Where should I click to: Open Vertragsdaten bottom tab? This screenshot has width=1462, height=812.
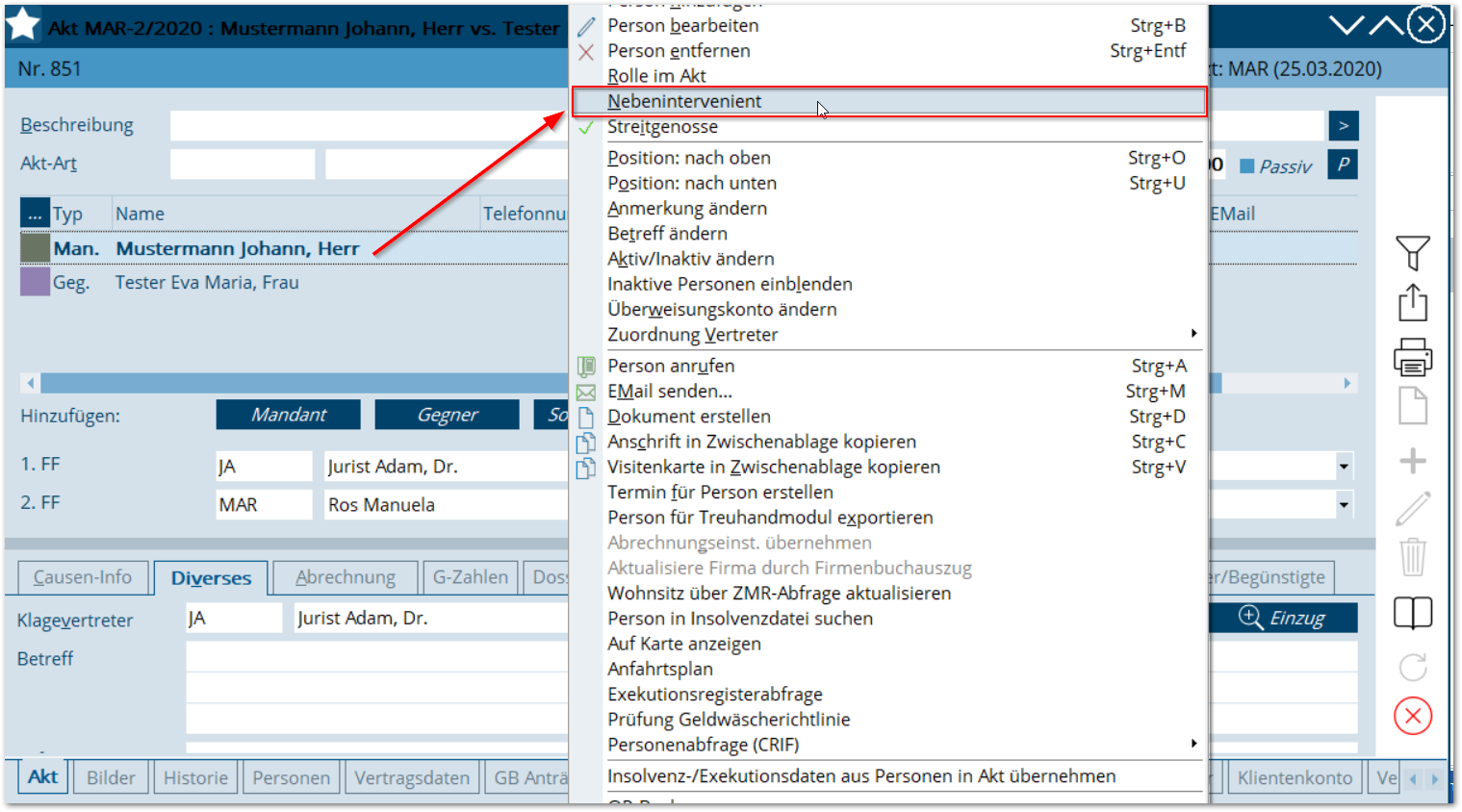tap(412, 777)
